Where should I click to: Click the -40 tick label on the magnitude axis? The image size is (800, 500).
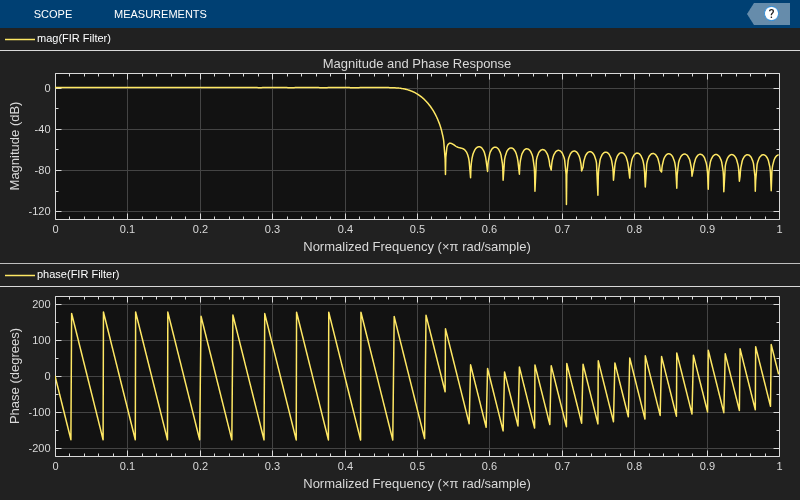(43, 130)
